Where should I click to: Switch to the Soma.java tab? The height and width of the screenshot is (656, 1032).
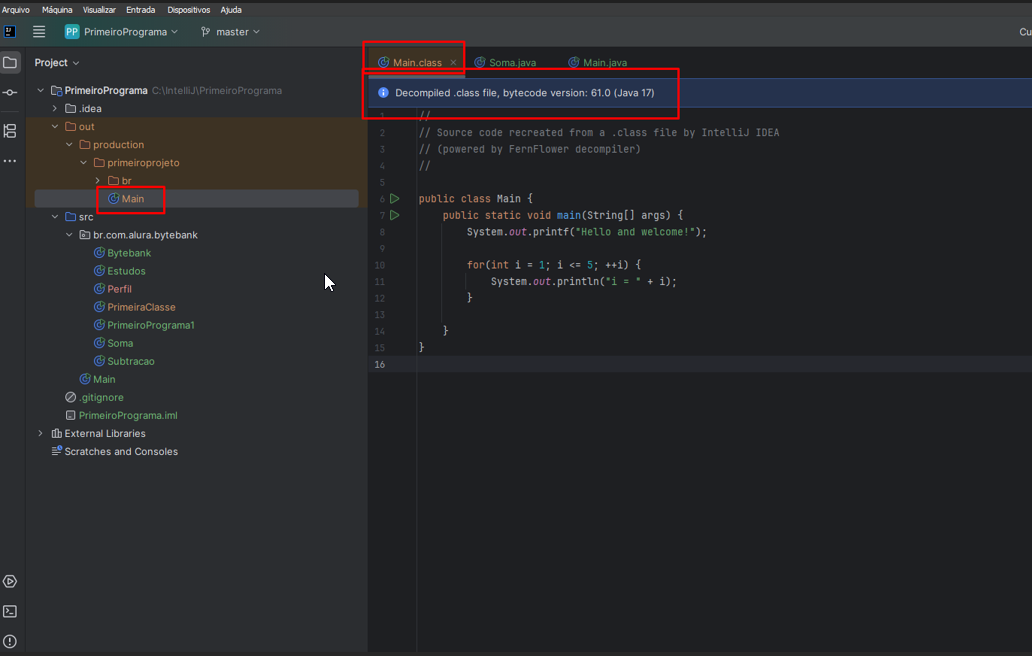coord(512,63)
